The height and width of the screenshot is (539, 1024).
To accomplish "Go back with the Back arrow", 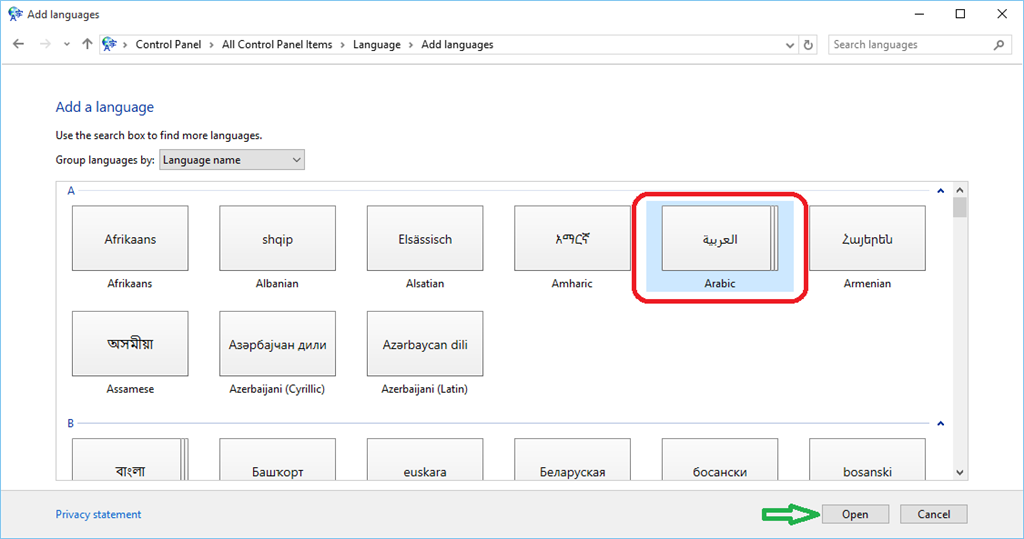I will [x=18, y=44].
